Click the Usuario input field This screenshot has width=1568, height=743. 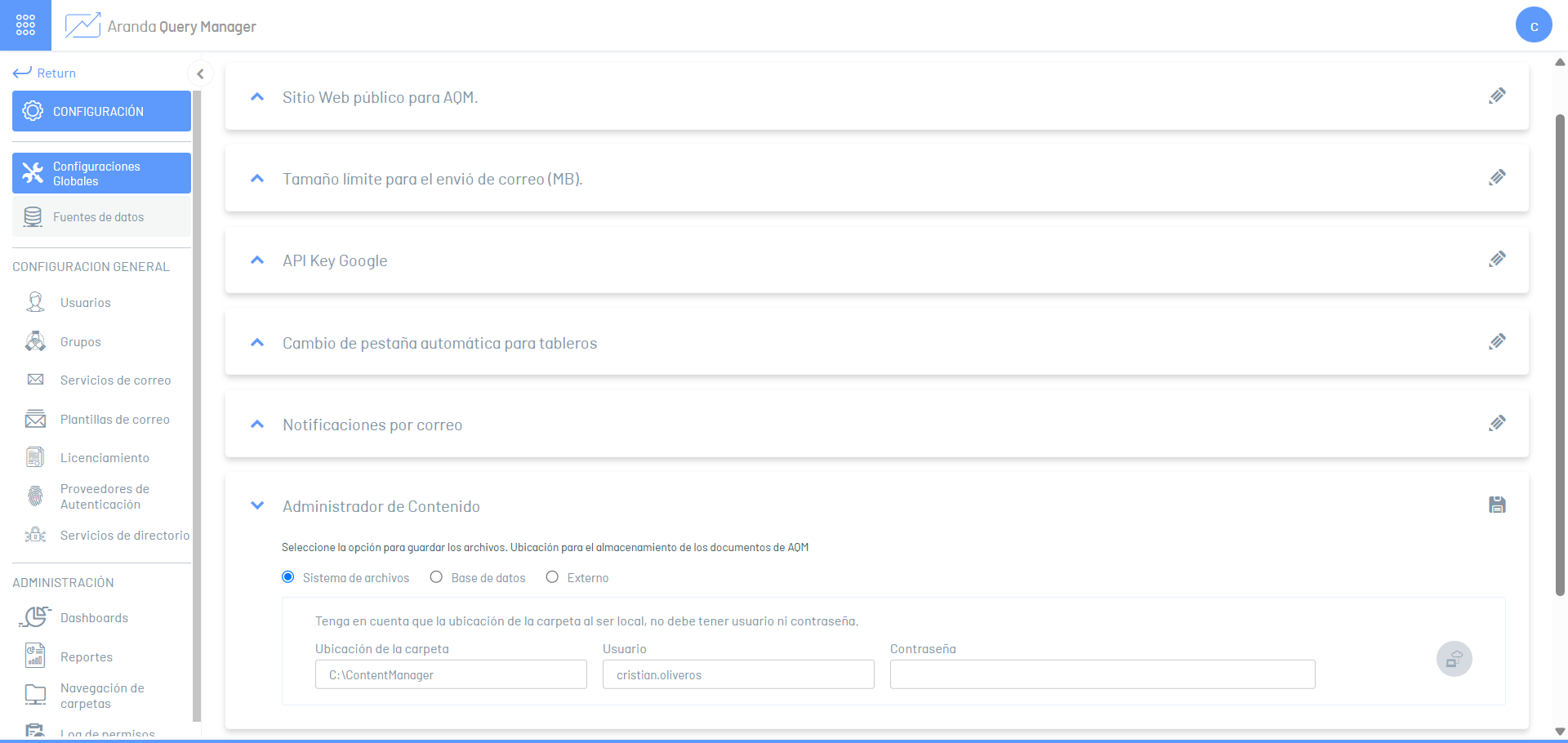click(x=738, y=674)
